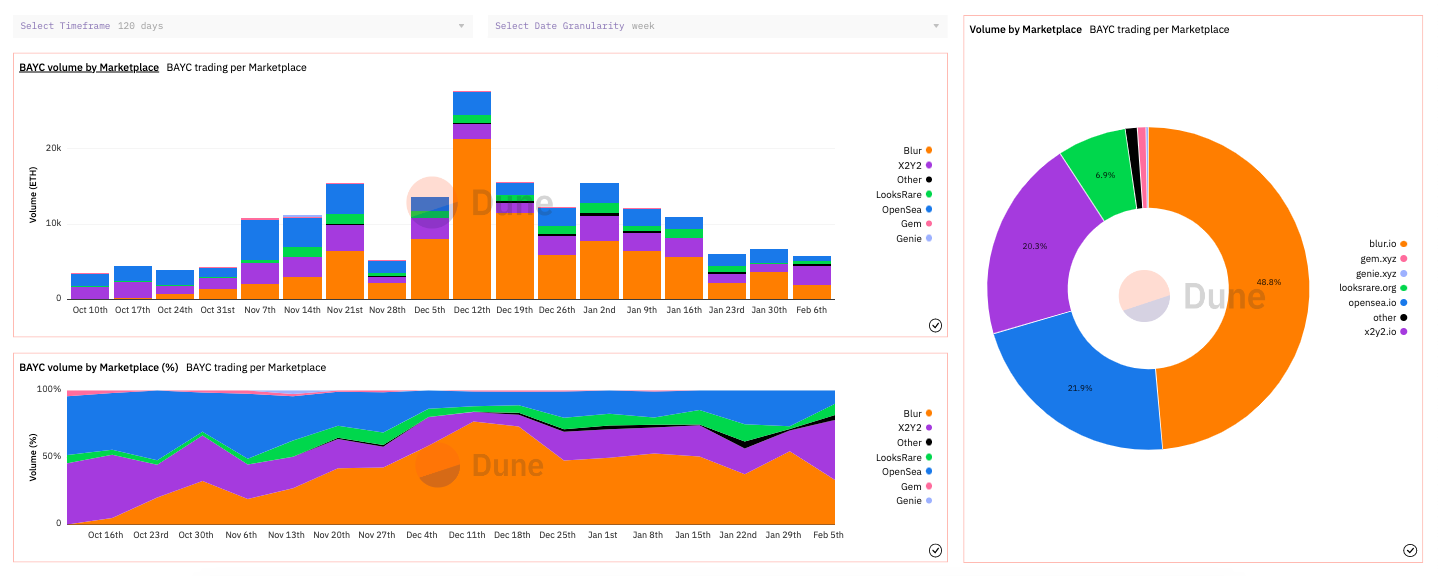Click the donut chart Volume by Marketplace title
Screen dimensions: 1438x576
[x=1025, y=30]
